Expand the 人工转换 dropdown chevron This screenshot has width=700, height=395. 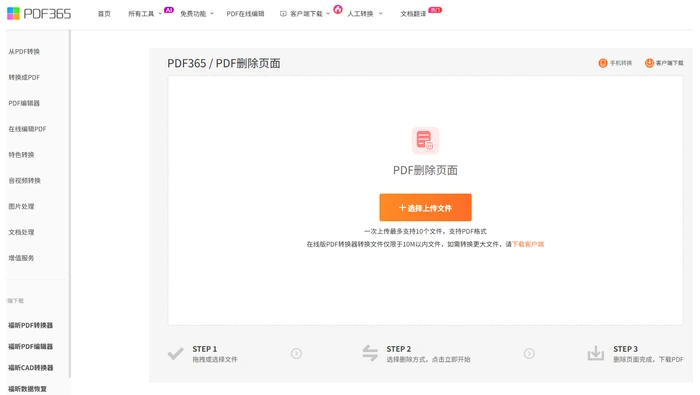tap(380, 14)
